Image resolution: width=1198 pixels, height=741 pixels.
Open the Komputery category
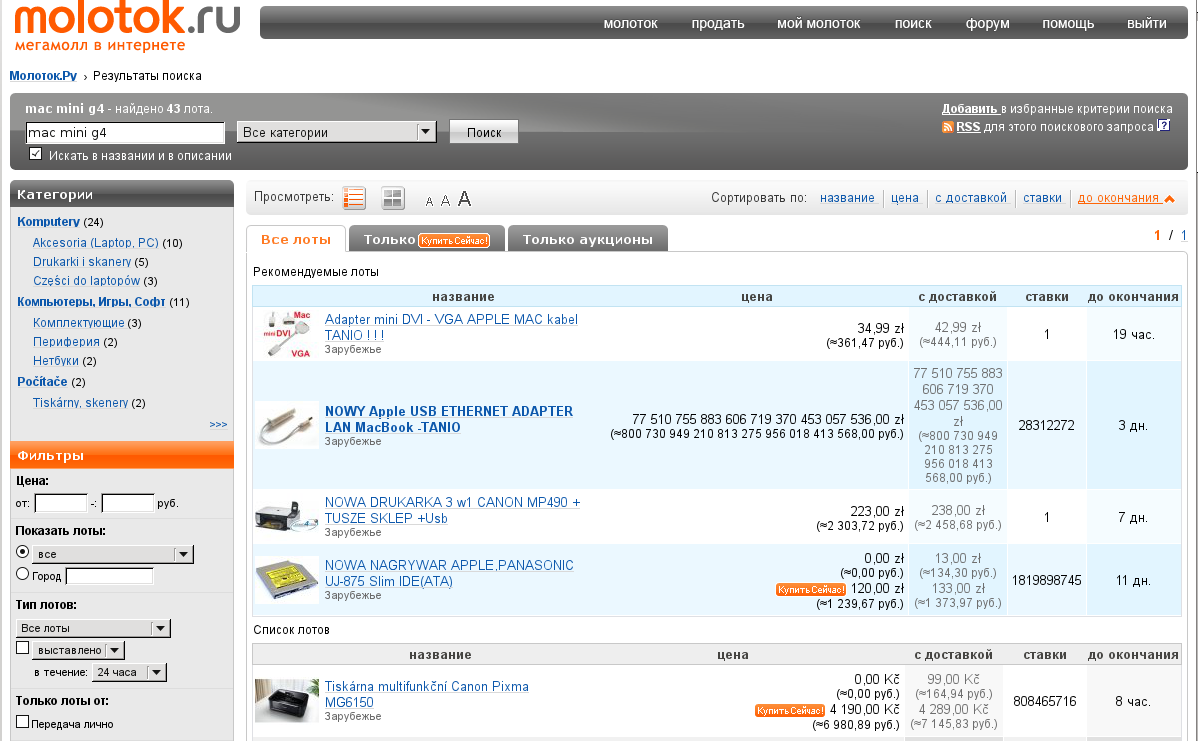point(48,222)
